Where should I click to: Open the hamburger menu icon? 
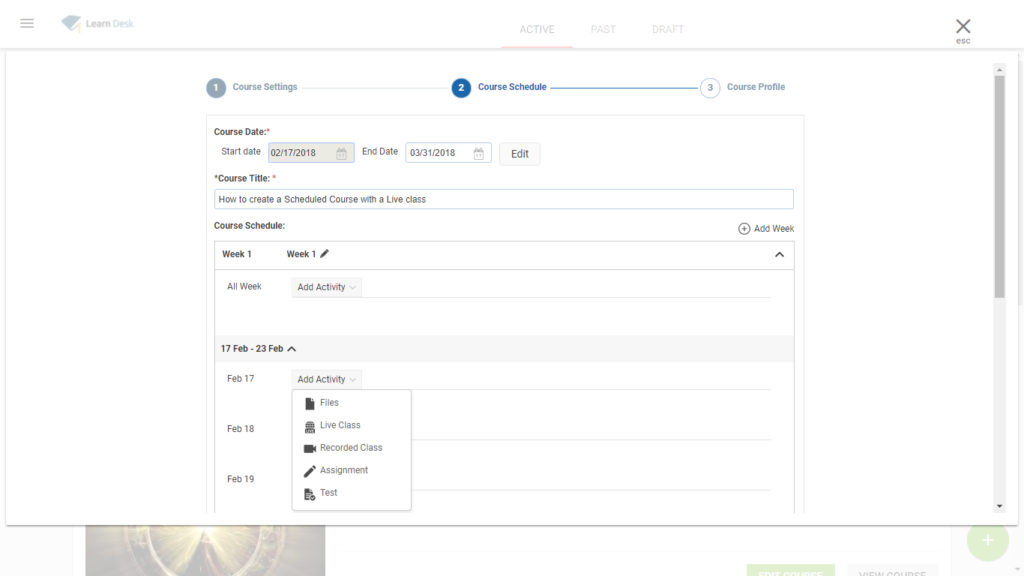pos(27,23)
